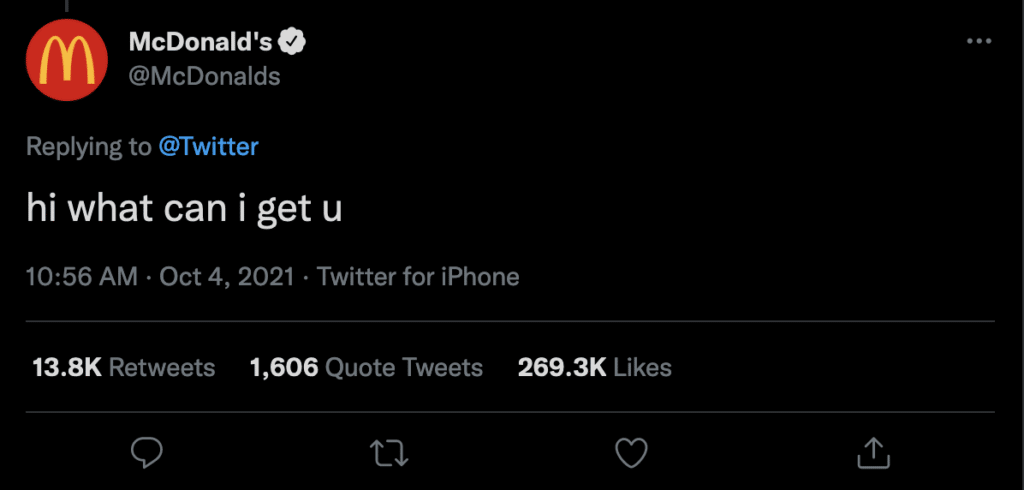
Task: Click the "Replying to" label
Action: [88, 146]
